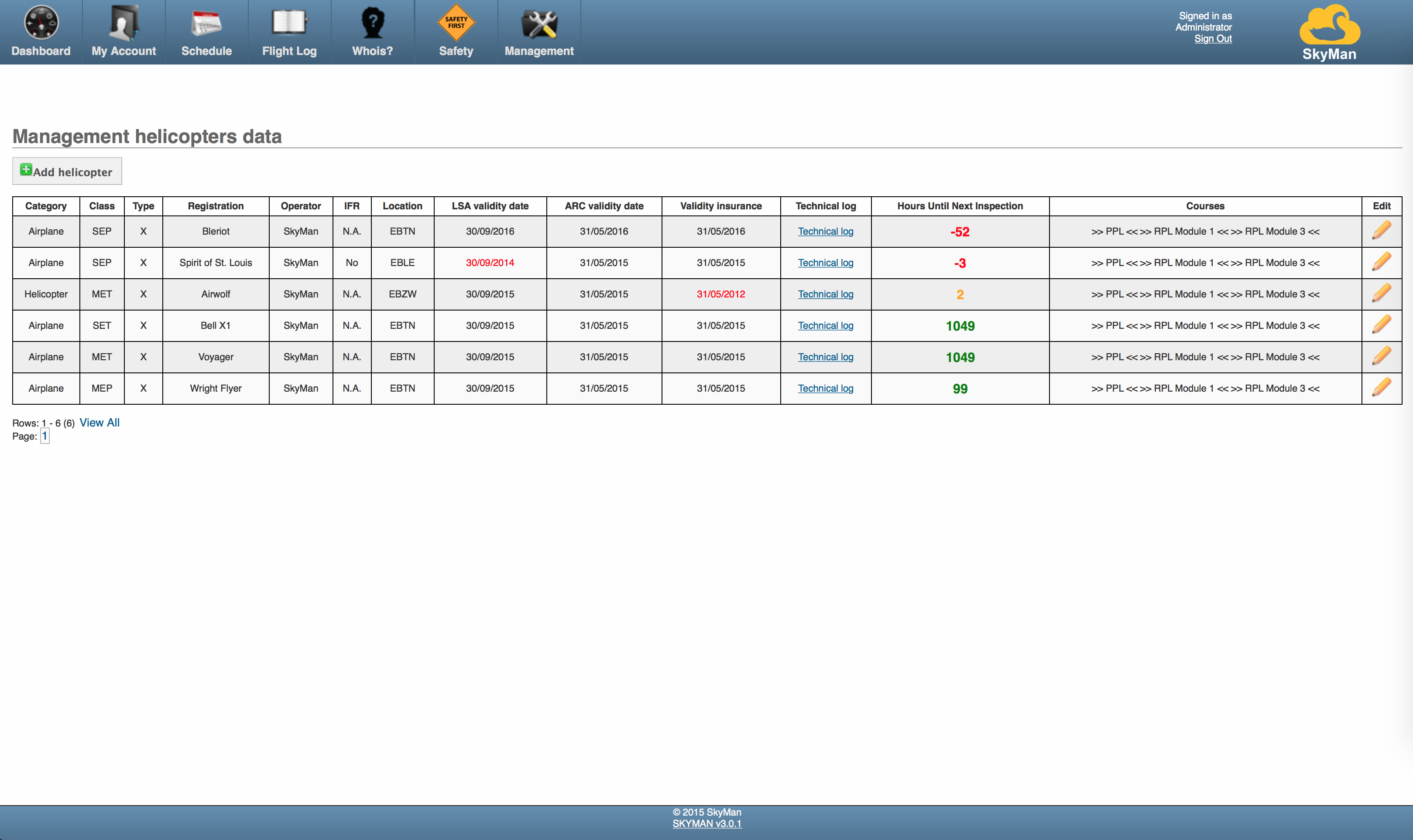The height and width of the screenshot is (840, 1413).
Task: Sign out of the Administrator account
Action: pyautogui.click(x=1213, y=38)
